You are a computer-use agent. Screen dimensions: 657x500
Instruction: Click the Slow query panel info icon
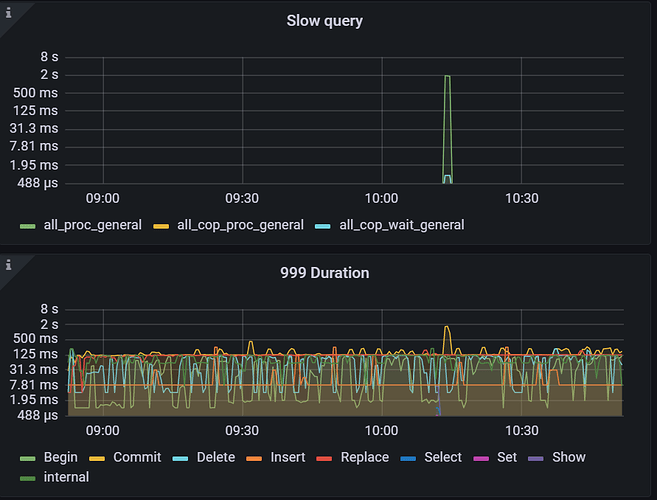(x=8, y=9)
